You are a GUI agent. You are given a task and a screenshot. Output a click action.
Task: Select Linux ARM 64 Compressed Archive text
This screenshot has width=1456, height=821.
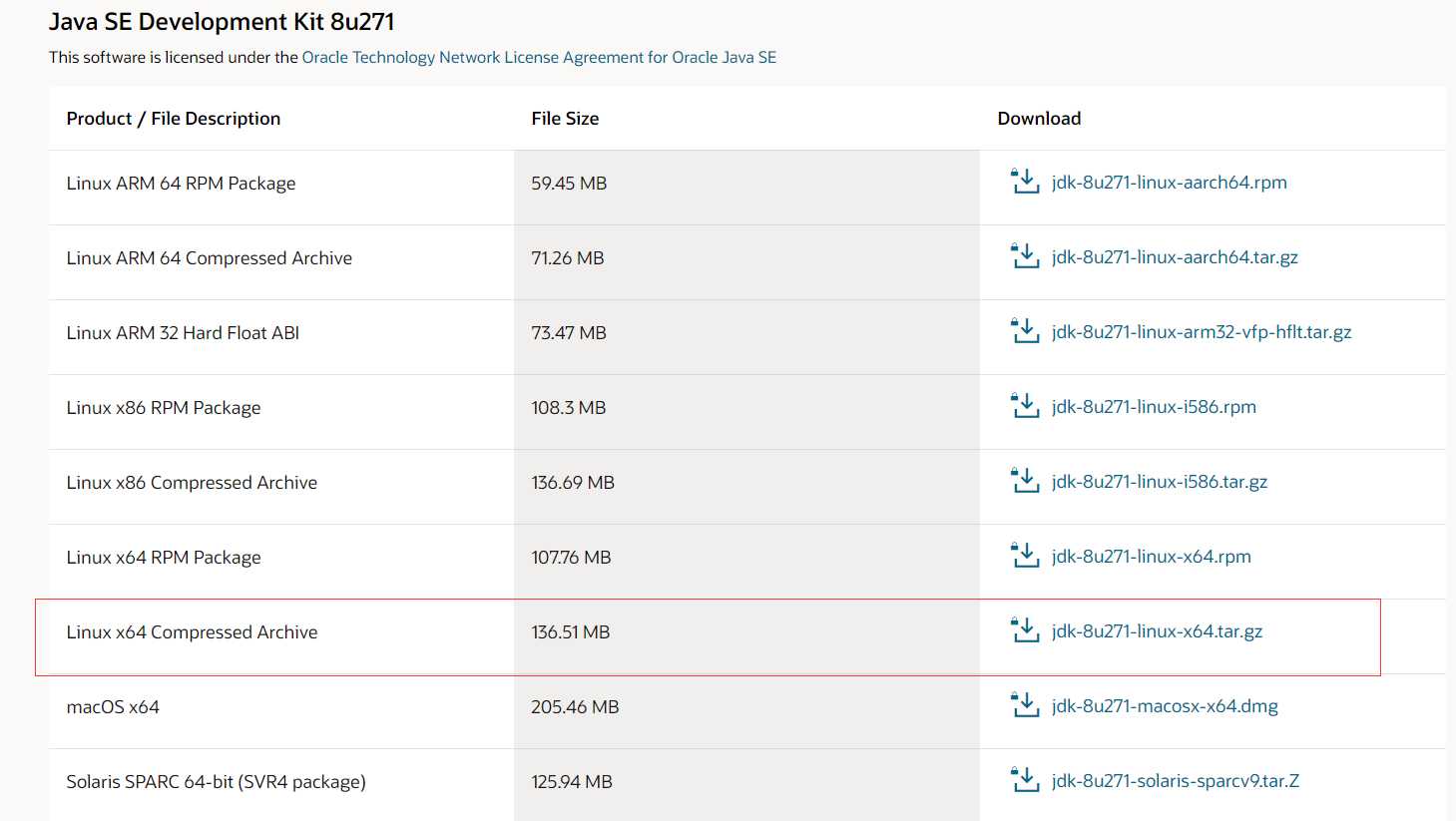[210, 258]
